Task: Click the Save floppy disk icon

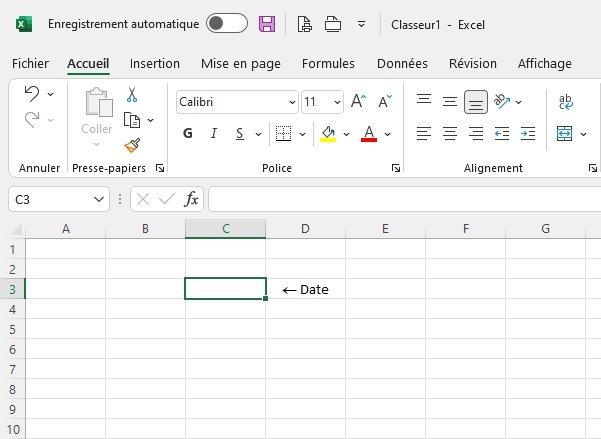Action: 267,24
